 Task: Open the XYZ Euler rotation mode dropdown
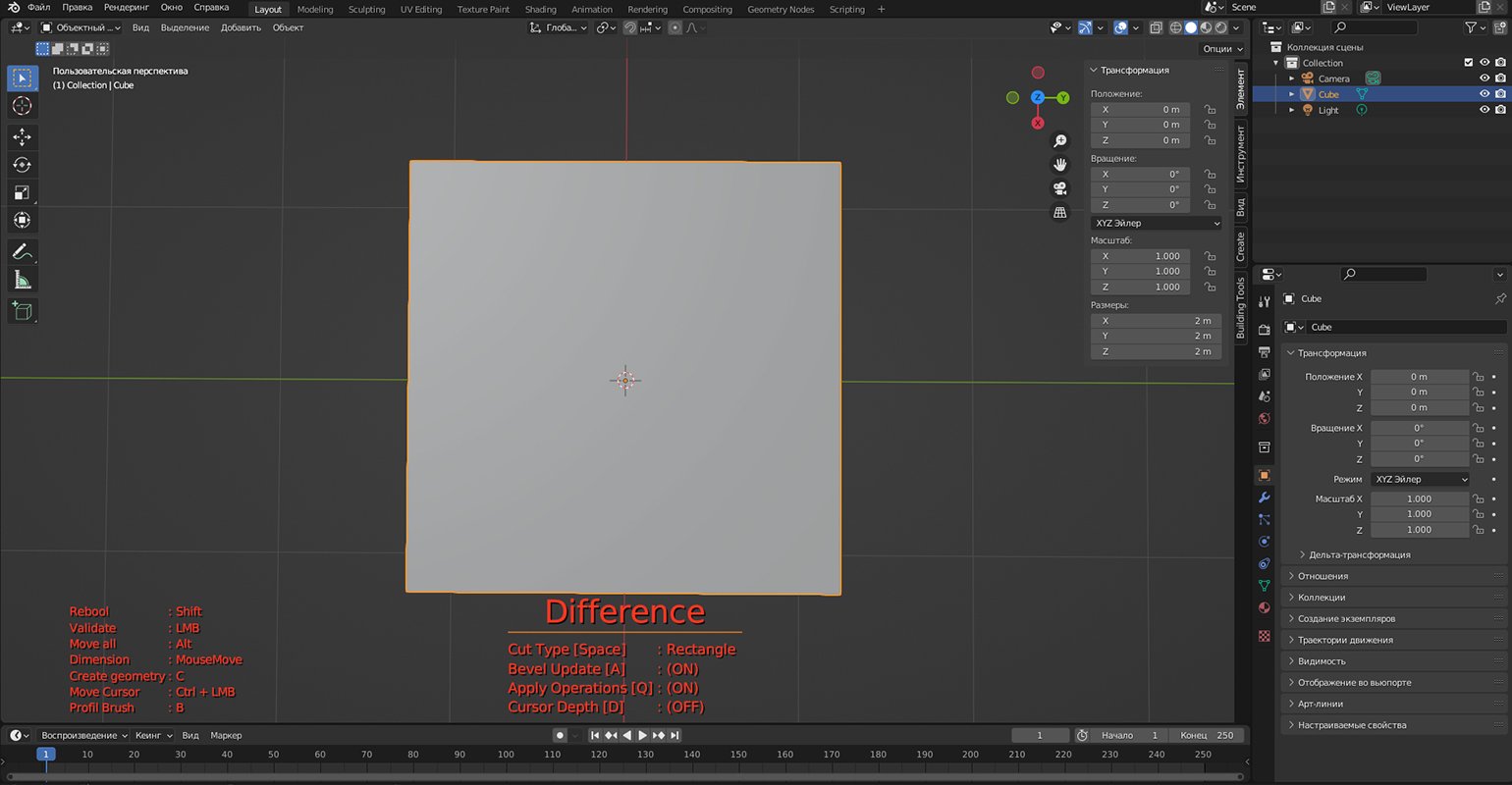click(1157, 223)
